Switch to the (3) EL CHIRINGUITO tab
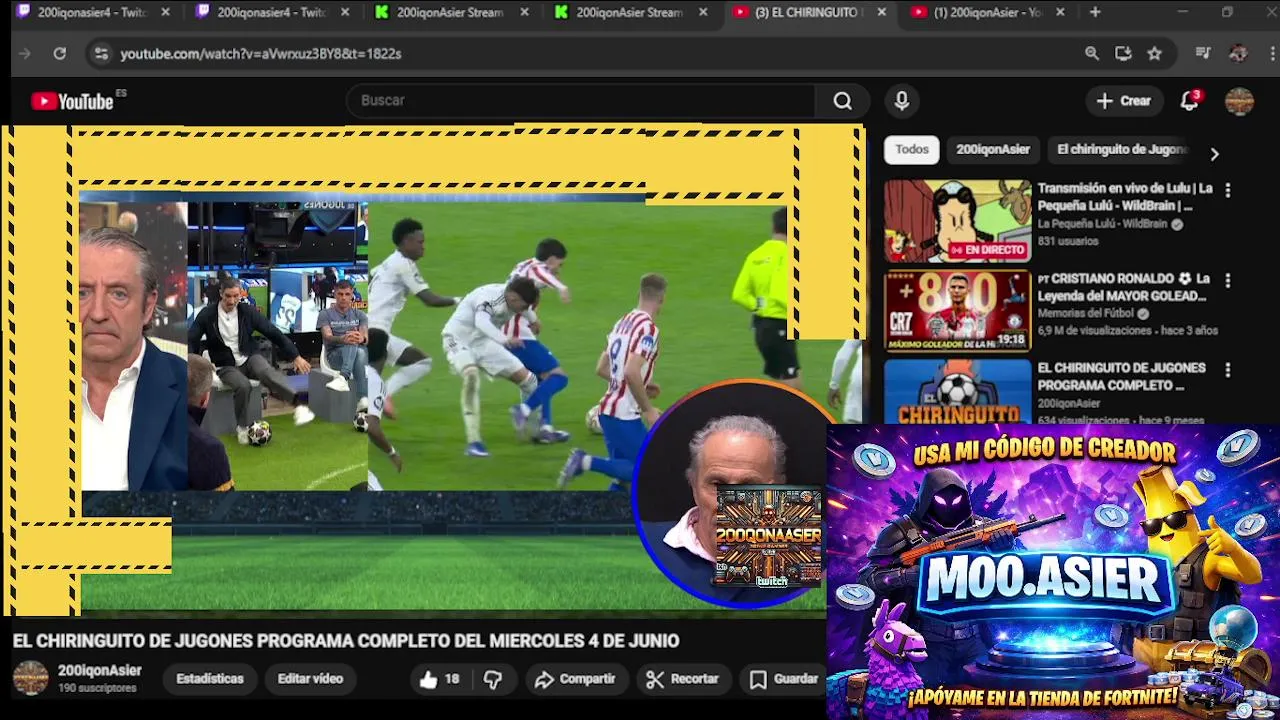Screen dimensions: 1280x720 808,12
